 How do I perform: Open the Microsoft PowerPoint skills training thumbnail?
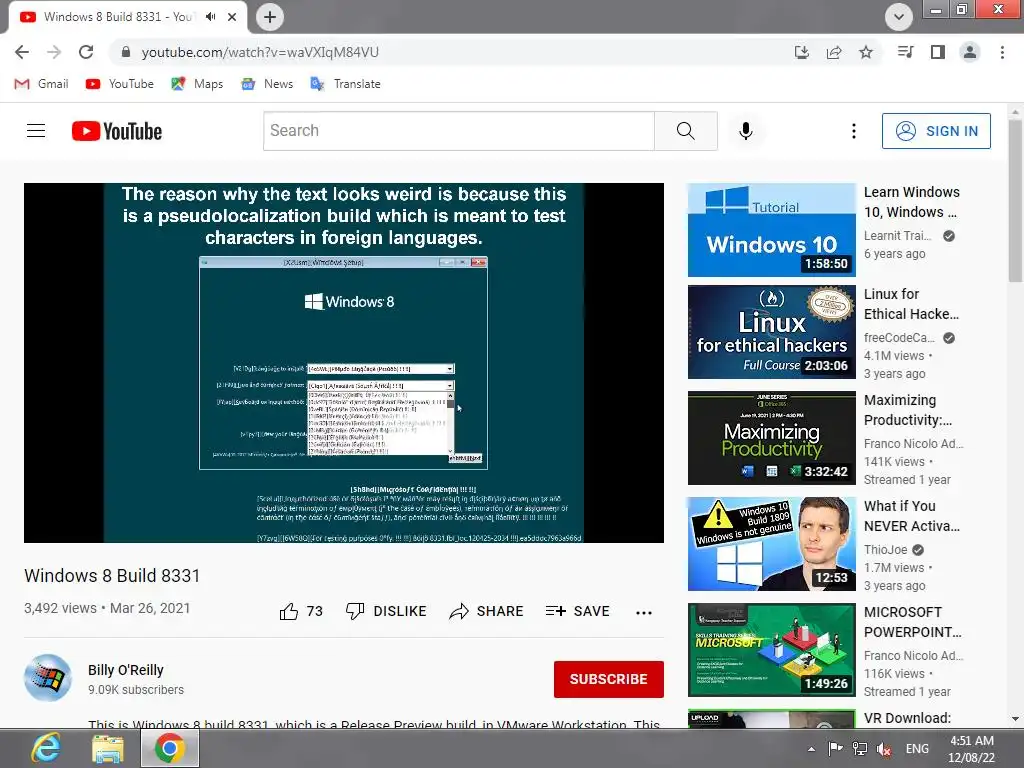click(772, 650)
